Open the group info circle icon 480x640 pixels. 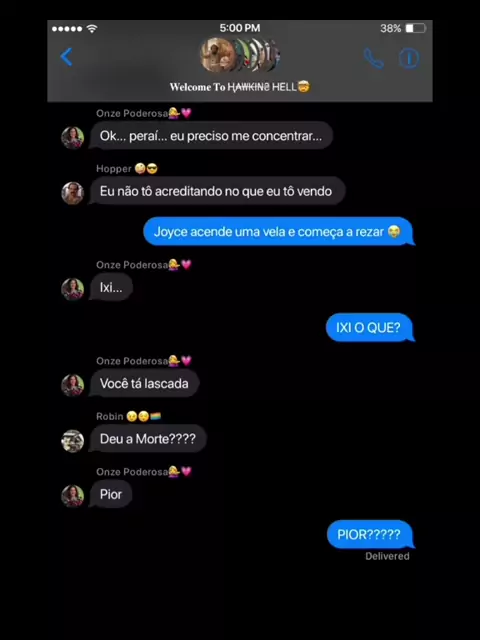point(409,58)
